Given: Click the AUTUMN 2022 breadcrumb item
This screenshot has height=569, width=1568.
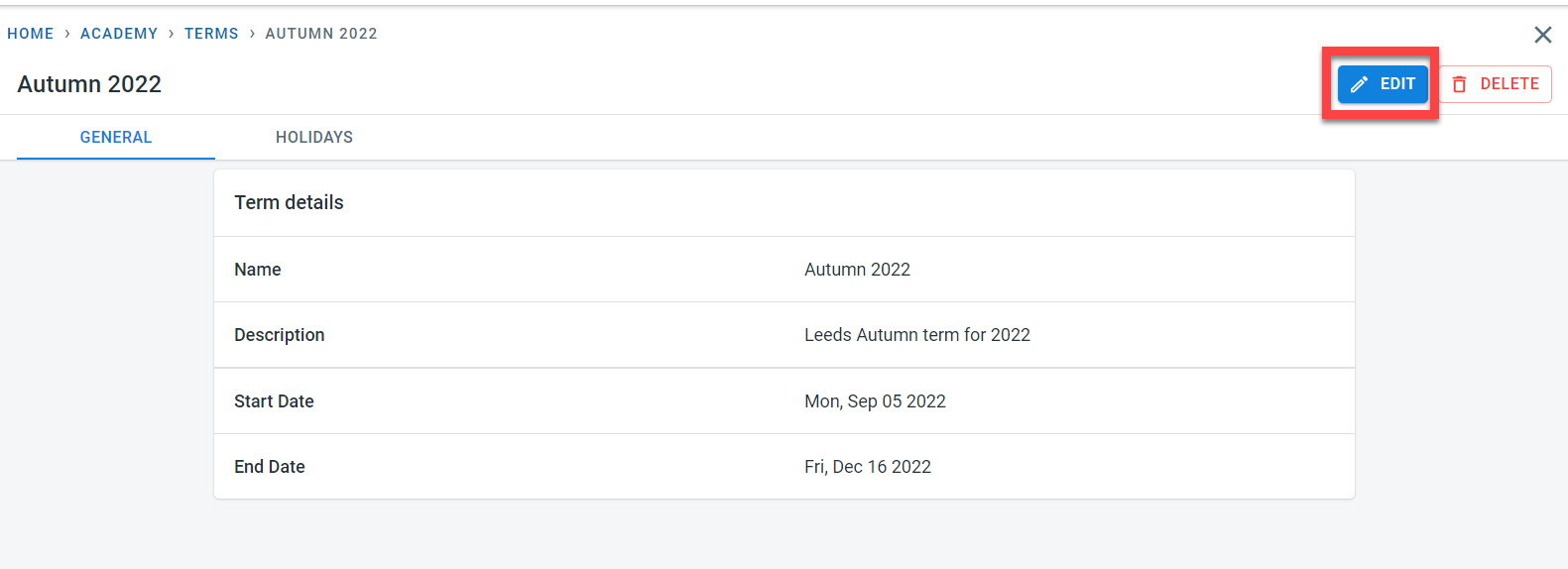Looking at the screenshot, I should coord(321,34).
